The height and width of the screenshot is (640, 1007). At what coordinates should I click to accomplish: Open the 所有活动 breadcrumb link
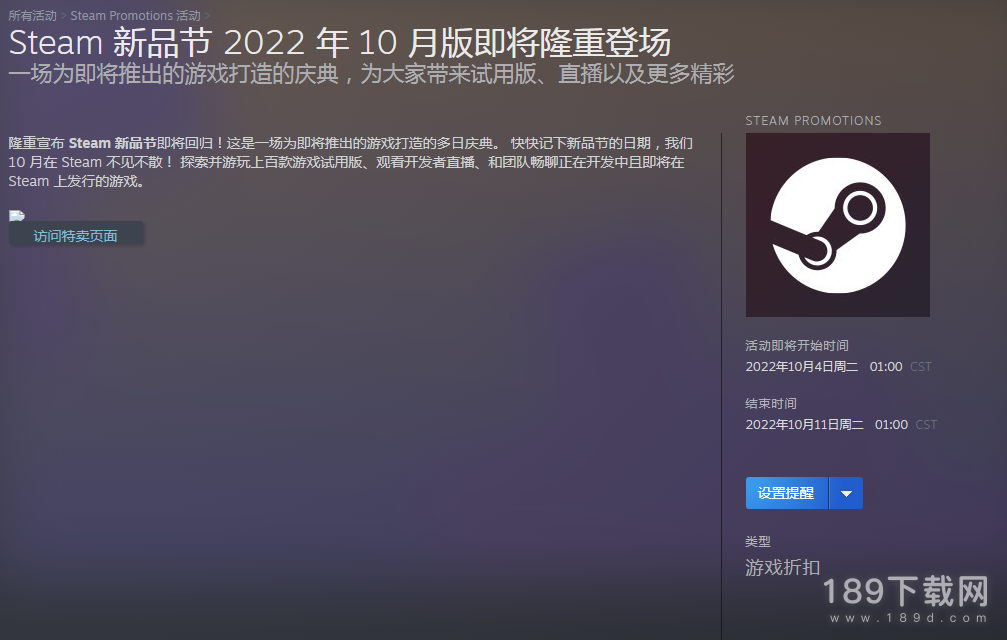[x=32, y=15]
